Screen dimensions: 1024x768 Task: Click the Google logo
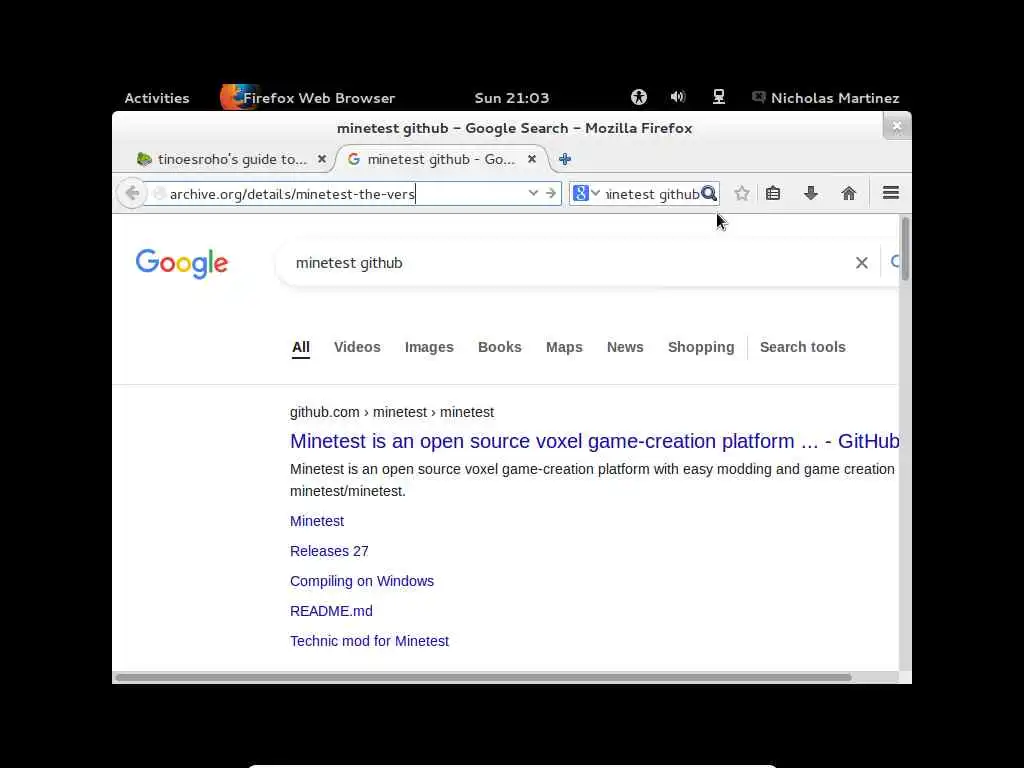point(182,263)
